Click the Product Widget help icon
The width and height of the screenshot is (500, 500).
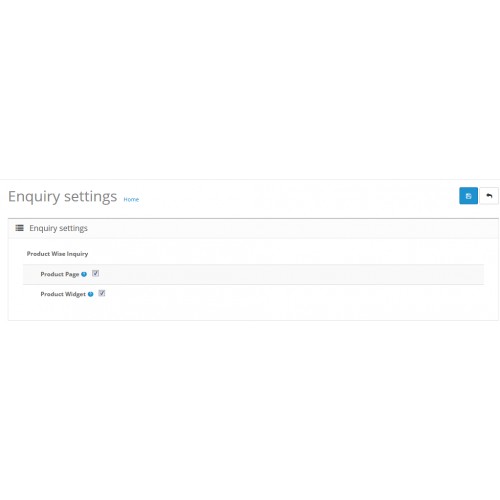91,294
